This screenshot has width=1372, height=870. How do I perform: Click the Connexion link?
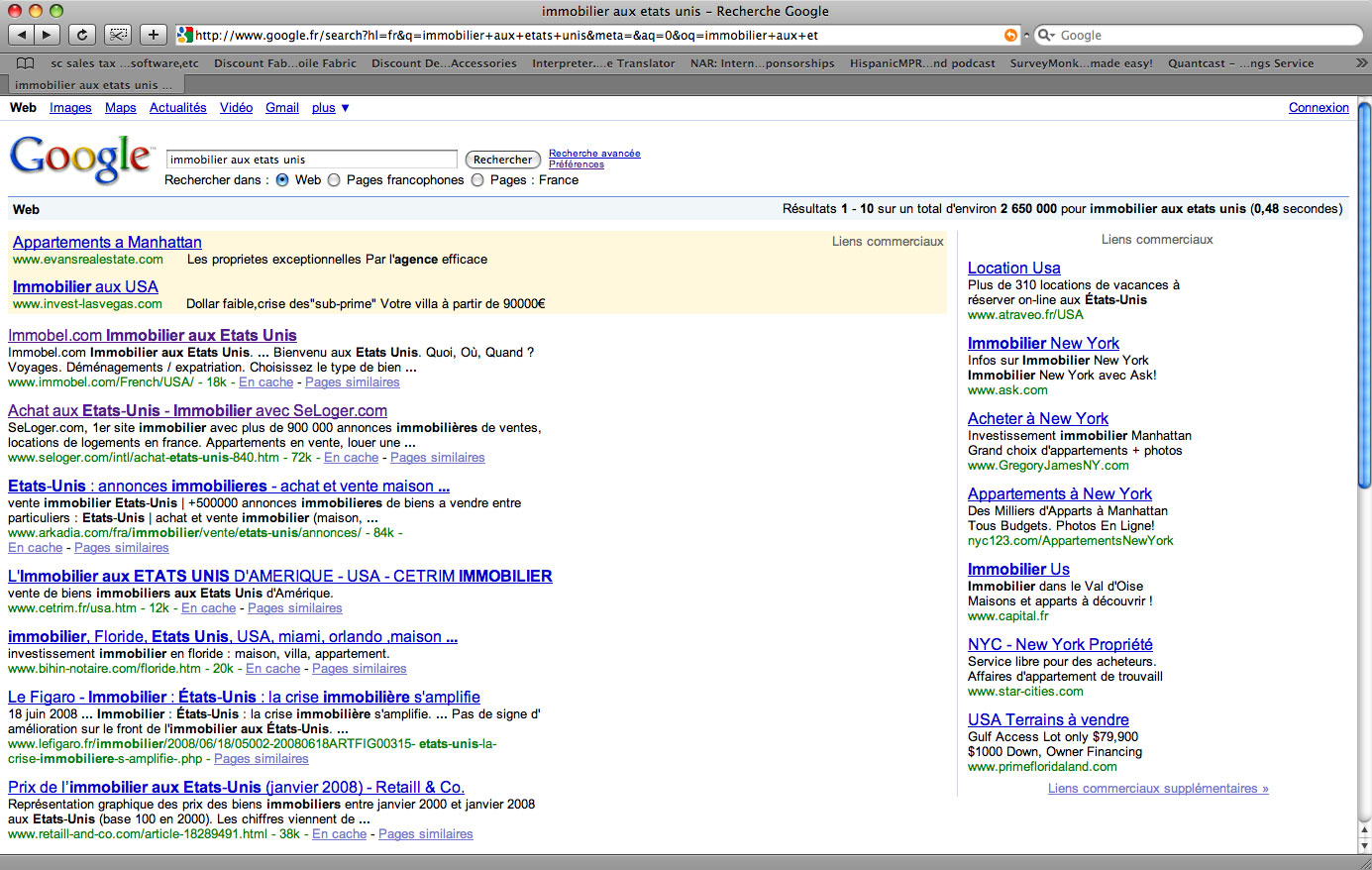pos(1319,108)
